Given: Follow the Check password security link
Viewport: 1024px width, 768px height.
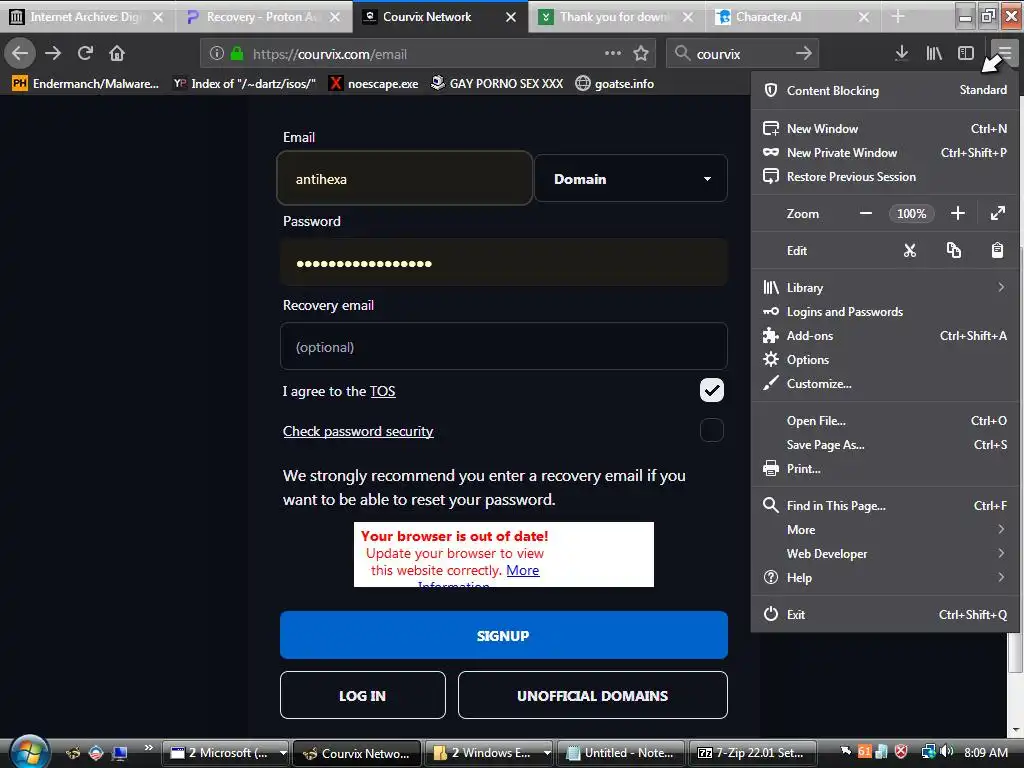Looking at the screenshot, I should pos(358,431).
